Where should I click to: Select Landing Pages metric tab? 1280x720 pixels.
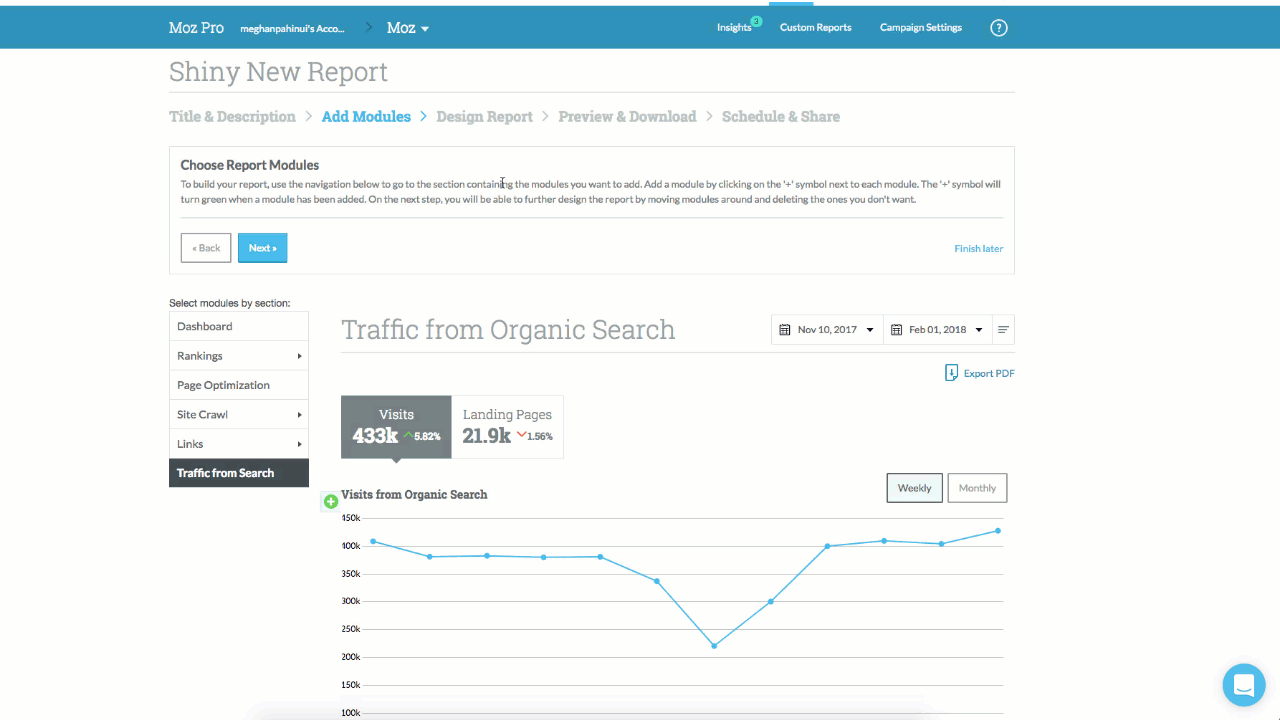click(x=507, y=427)
